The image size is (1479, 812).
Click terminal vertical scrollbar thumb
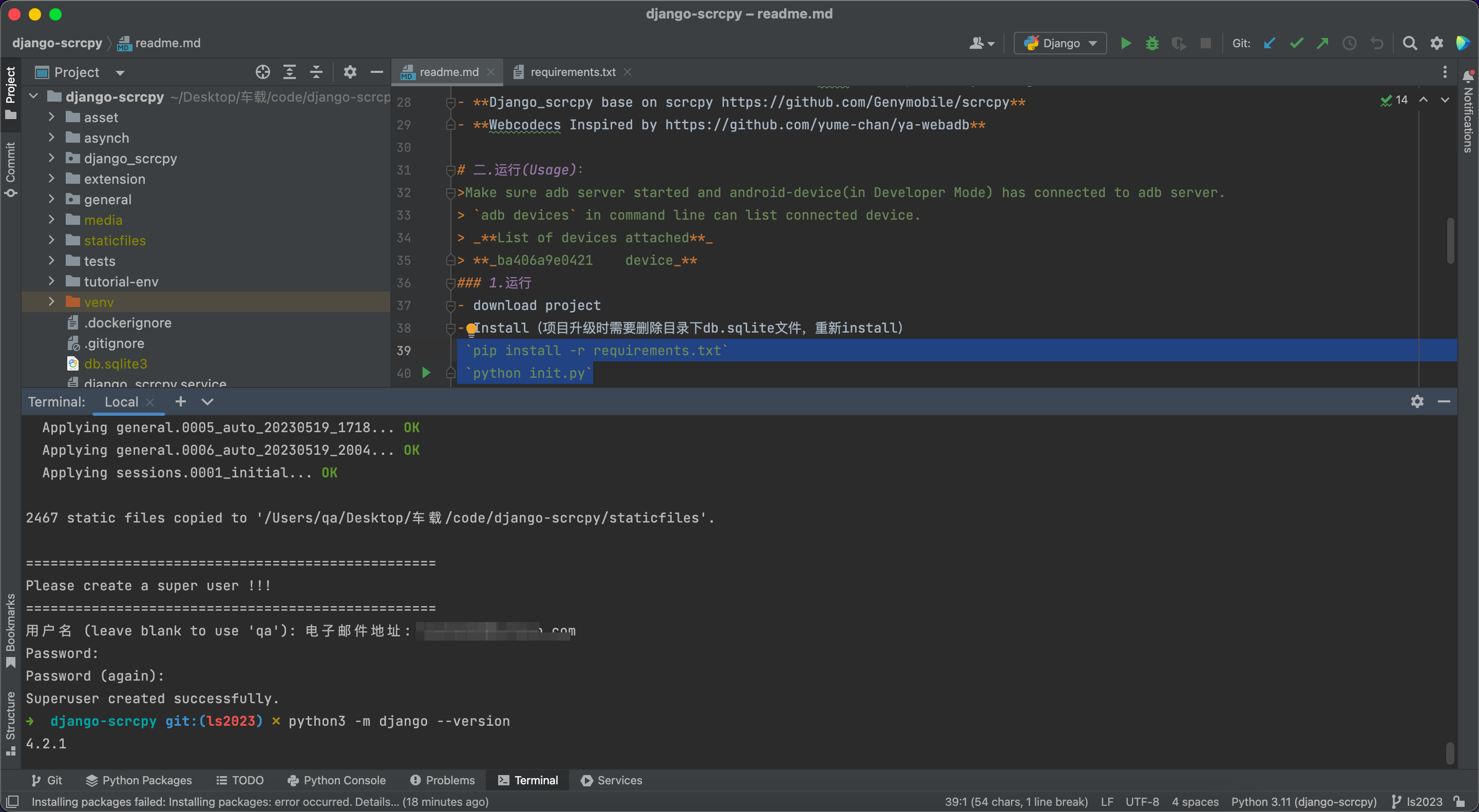[1450, 753]
